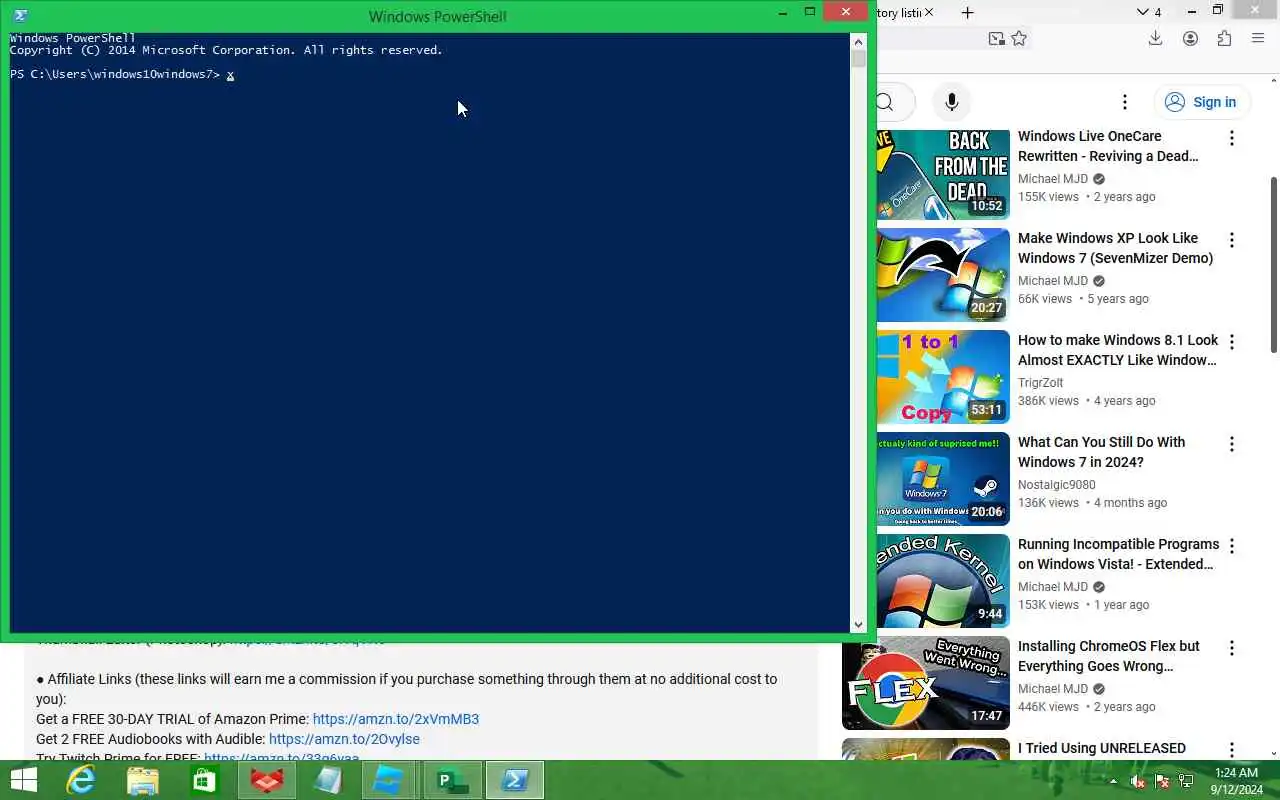This screenshot has height=800, width=1280.
Task: Open the browser hamburger menu
Action: point(1258,39)
